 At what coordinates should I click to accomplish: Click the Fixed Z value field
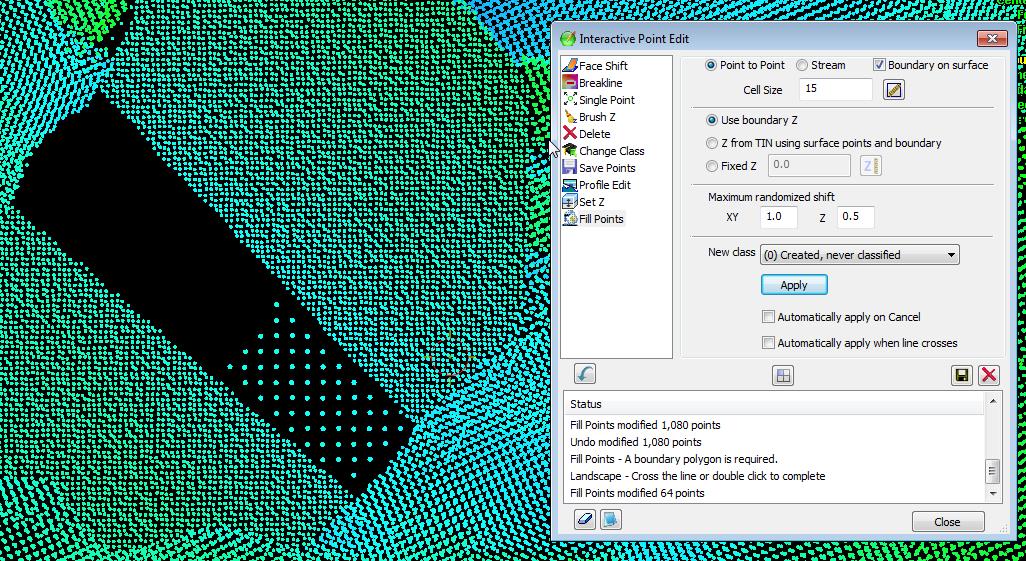pos(810,166)
